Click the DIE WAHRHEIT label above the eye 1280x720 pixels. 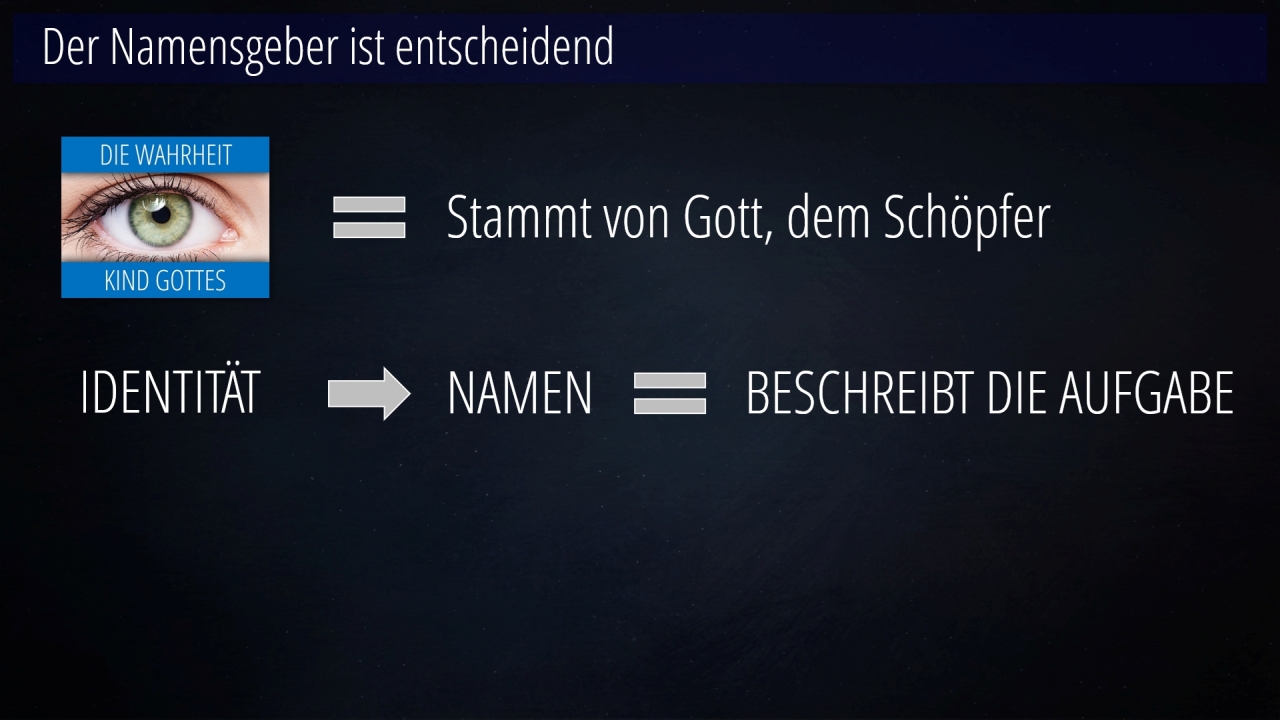tap(165, 155)
